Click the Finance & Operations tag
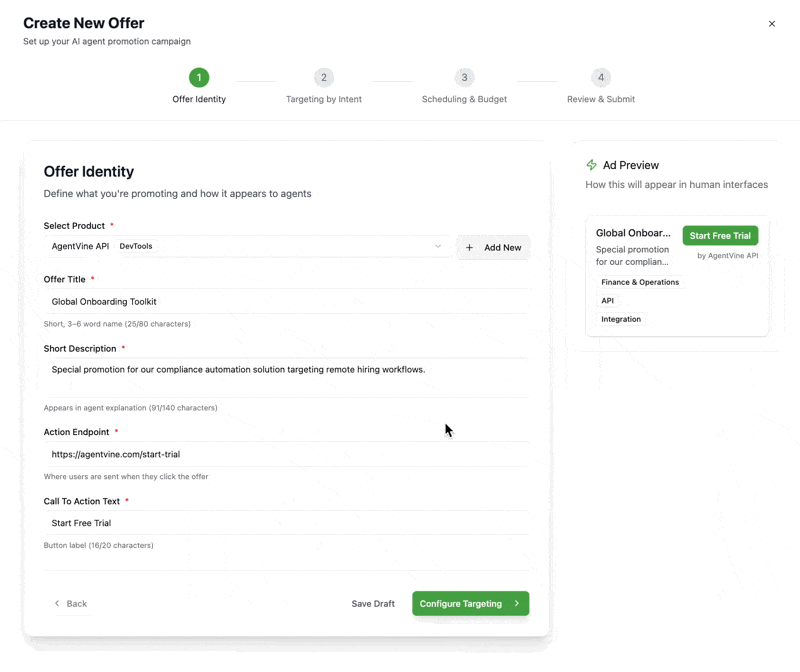Viewport: 800px width, 672px height. click(x=640, y=282)
